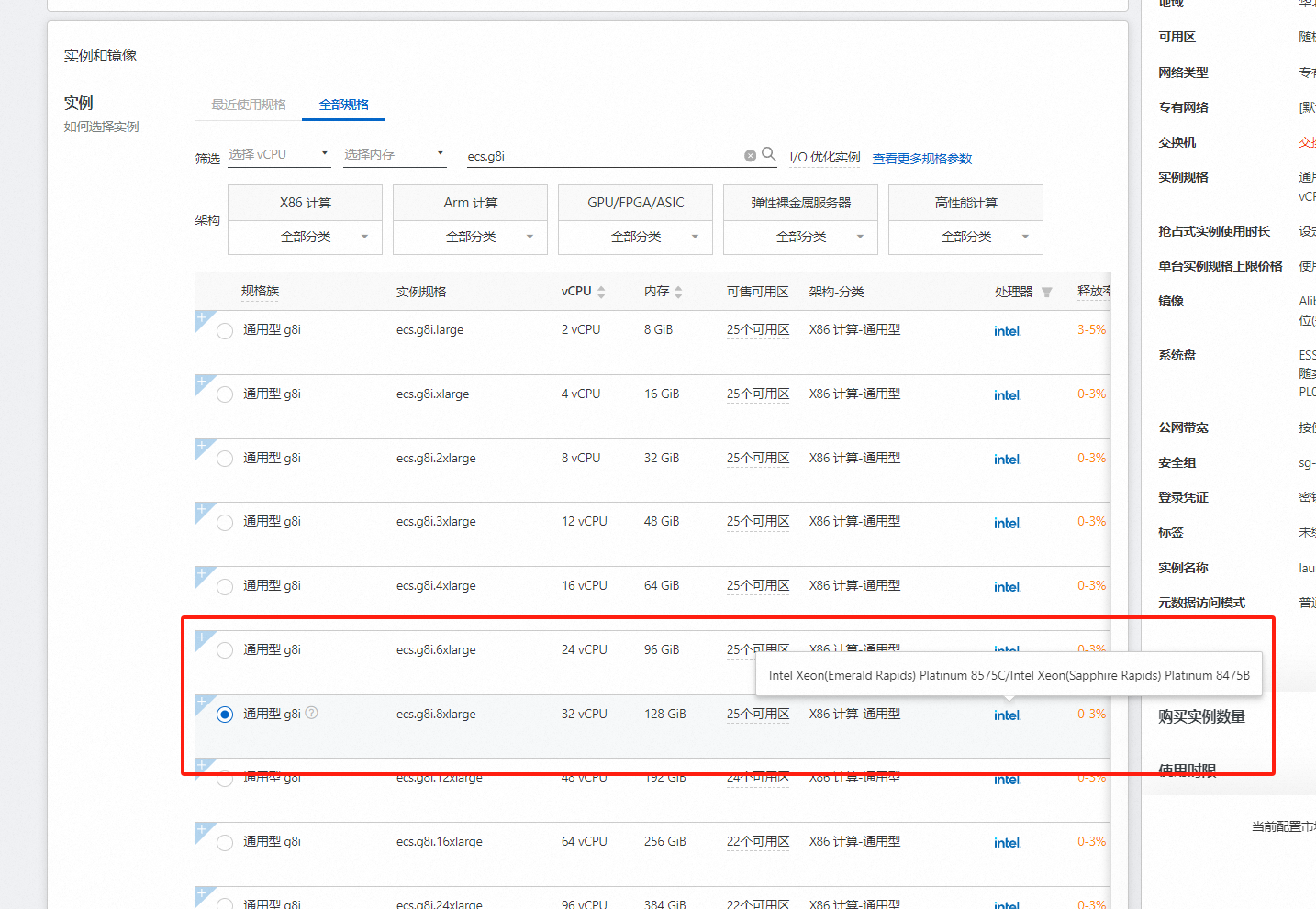
Task: Click 镜像 label in right summary panel
Action: pos(1170,301)
